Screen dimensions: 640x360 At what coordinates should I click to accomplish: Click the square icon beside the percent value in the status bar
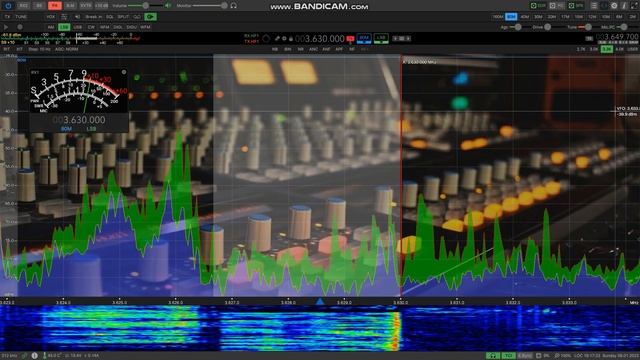(538, 356)
